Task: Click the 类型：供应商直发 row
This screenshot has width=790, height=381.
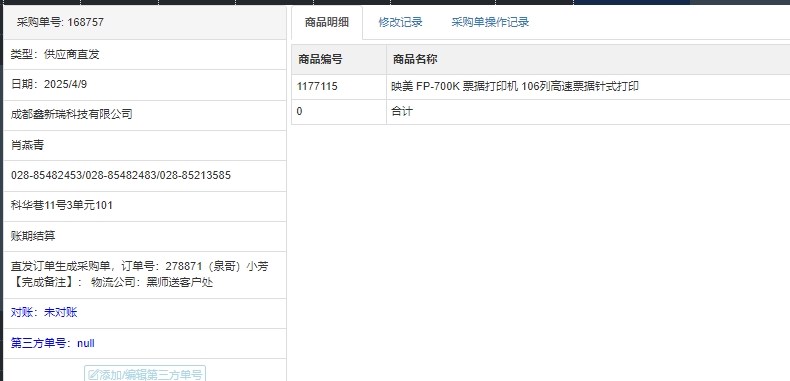Action: pyautogui.click(x=145, y=54)
